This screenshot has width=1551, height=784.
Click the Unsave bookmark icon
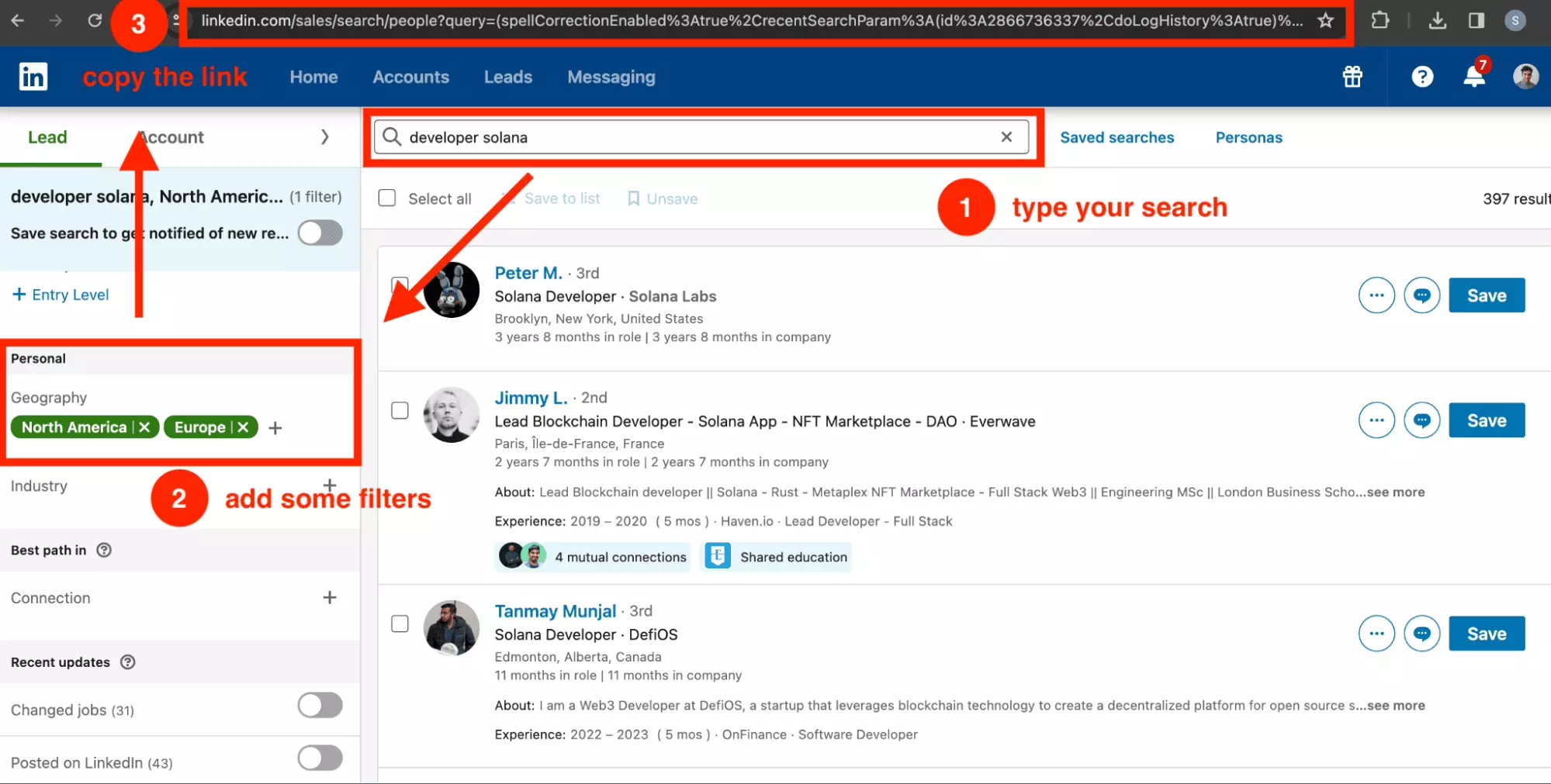tap(633, 199)
